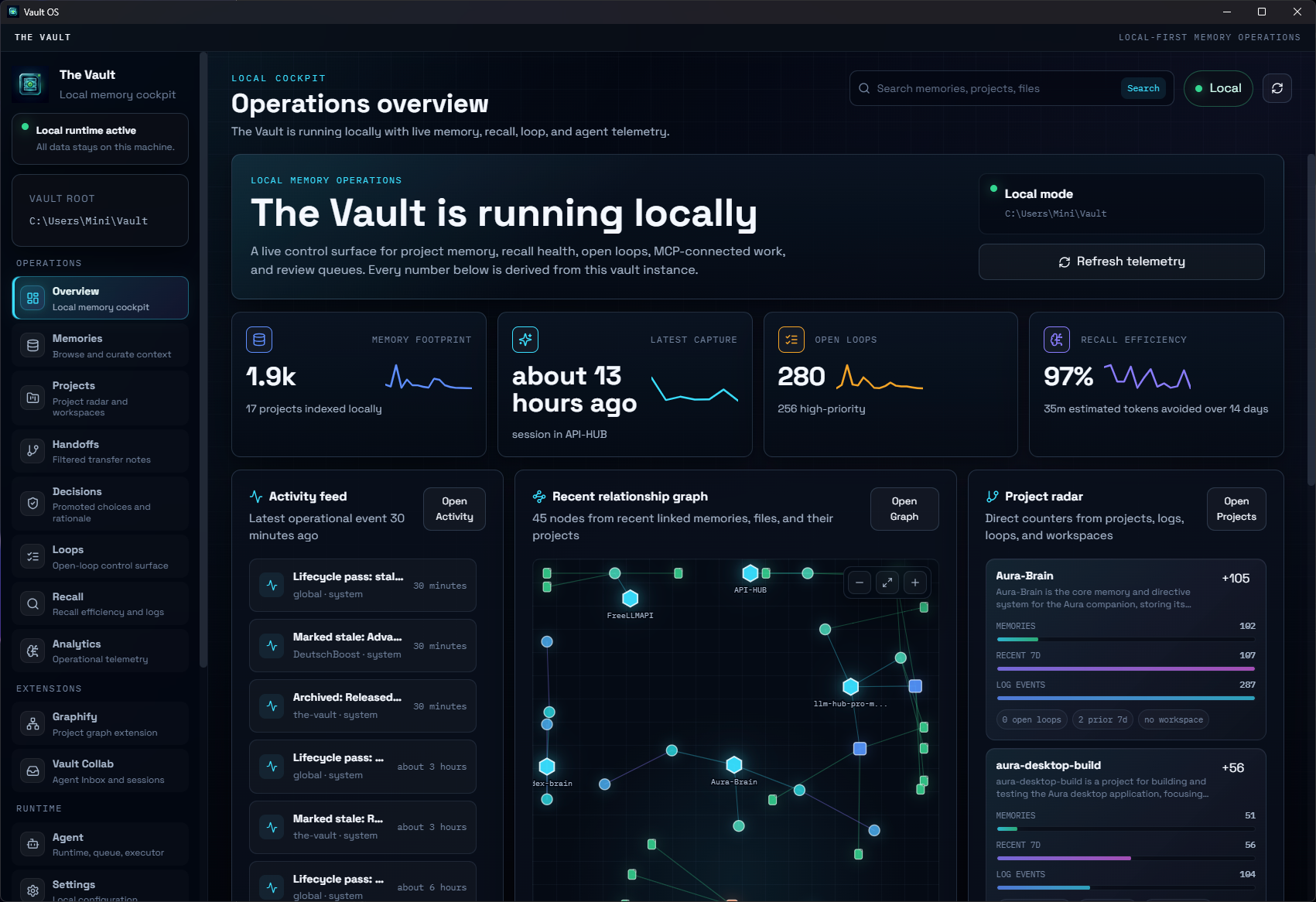Click the refresh icon next to Local

1277,88
